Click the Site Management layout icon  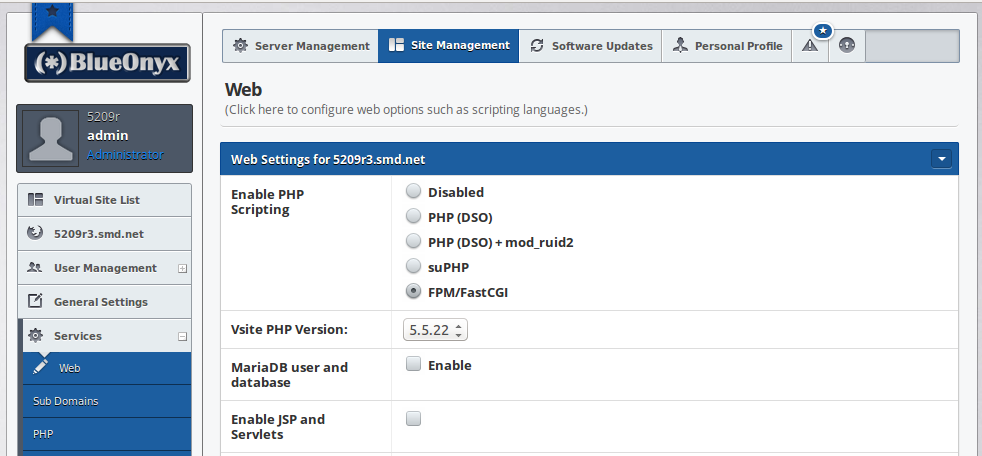(x=396, y=45)
